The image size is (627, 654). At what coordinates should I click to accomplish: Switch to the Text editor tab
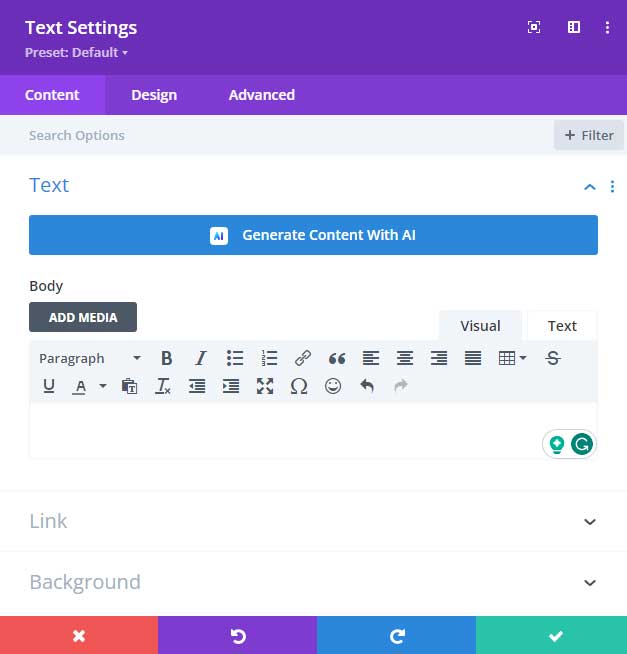562,326
